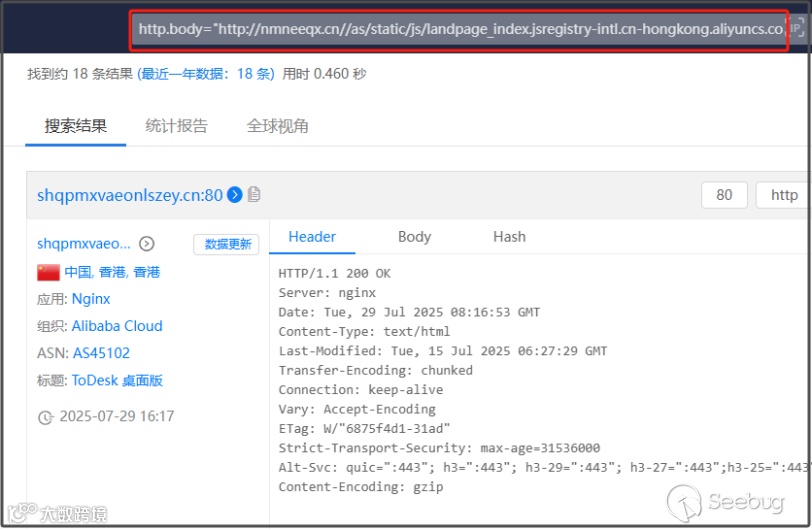Open the shqpmxvaeonlszey.cn:80 host link

pyautogui.click(x=130, y=195)
